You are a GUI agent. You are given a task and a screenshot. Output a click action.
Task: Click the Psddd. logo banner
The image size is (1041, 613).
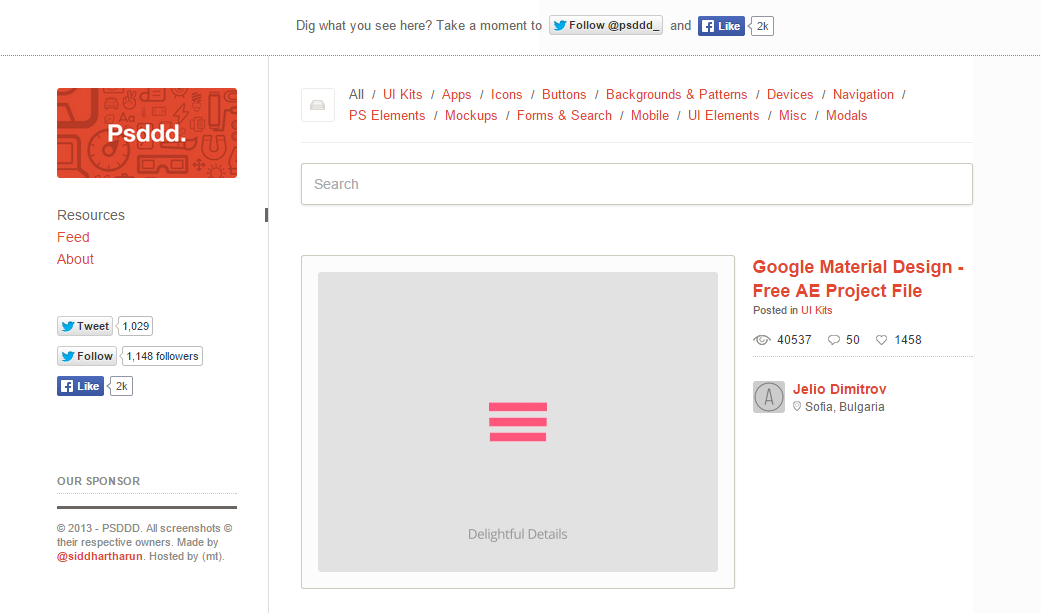tap(147, 133)
